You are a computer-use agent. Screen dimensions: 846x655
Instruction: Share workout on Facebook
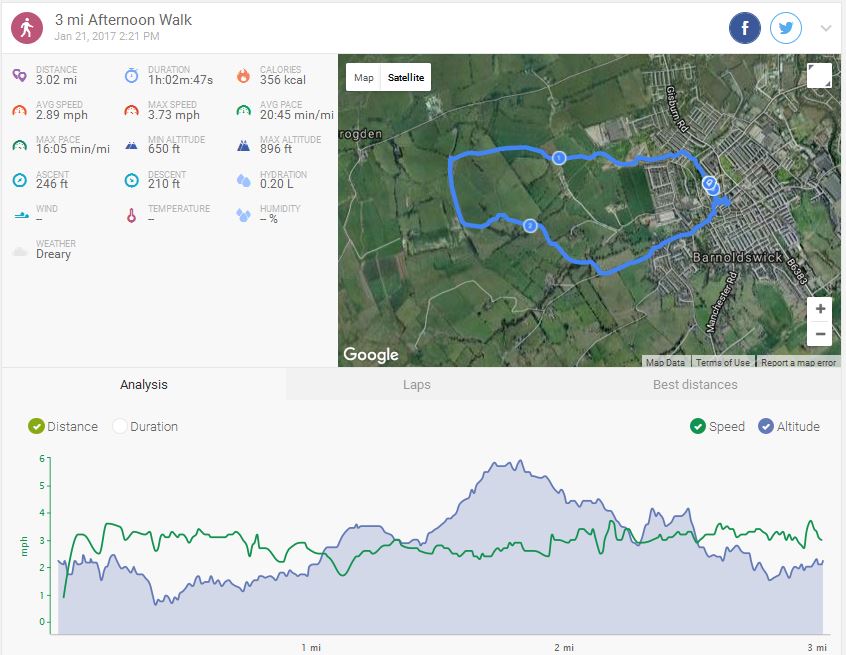tap(745, 28)
